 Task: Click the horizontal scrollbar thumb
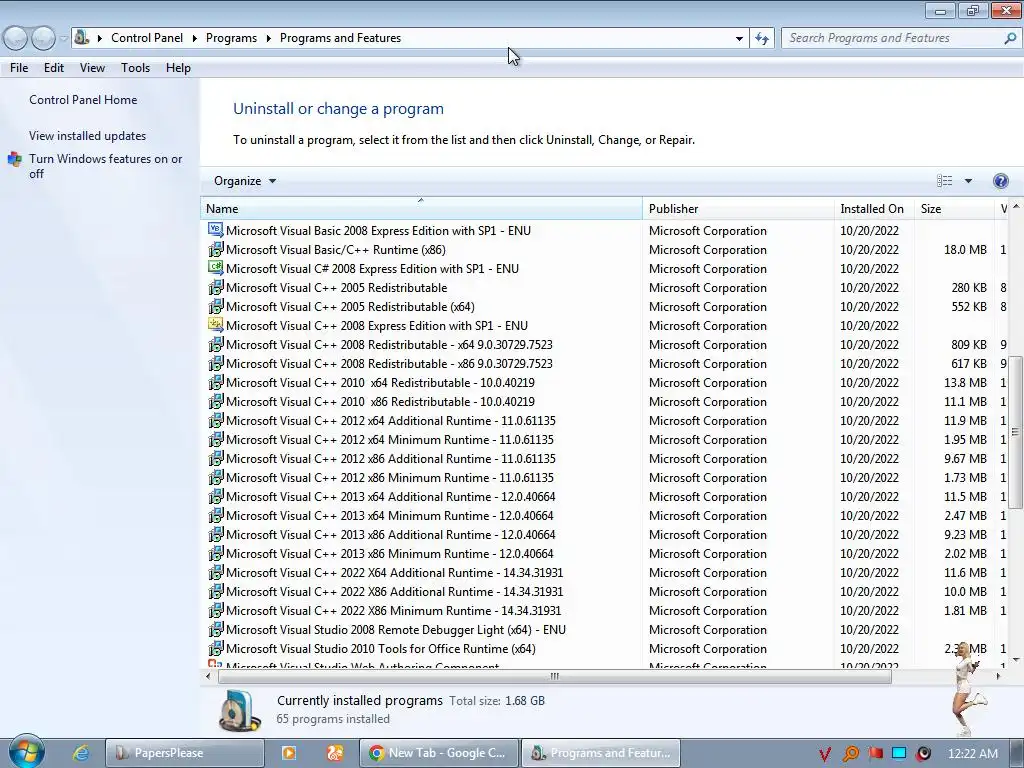tap(554, 677)
